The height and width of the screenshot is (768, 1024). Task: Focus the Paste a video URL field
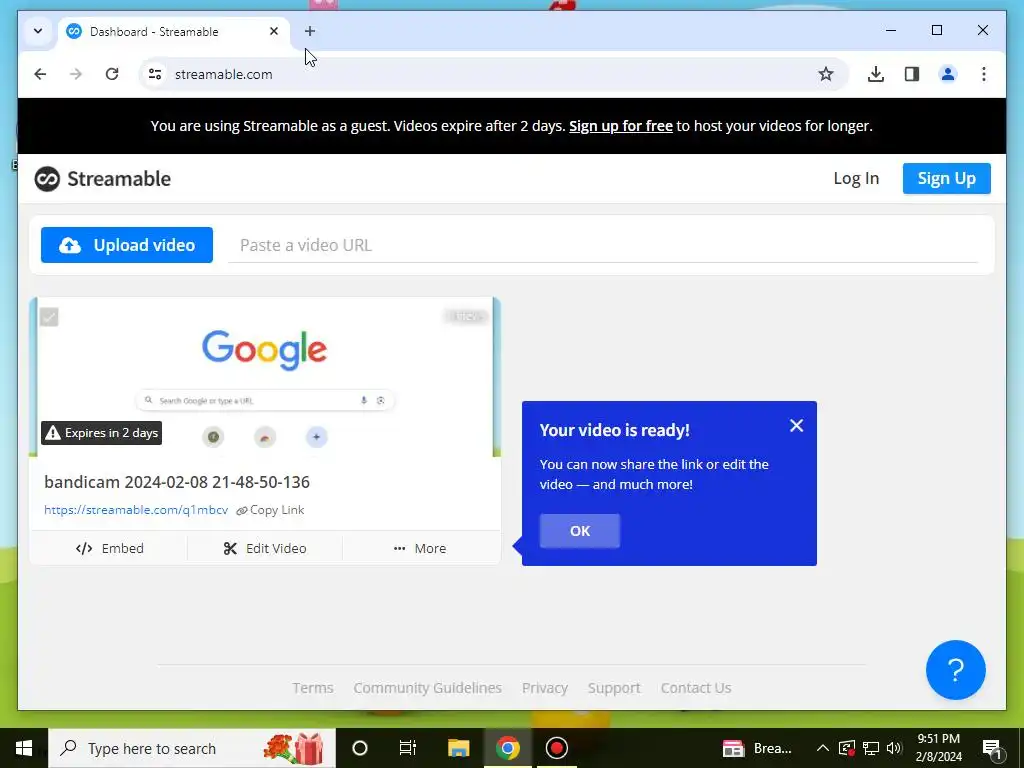coord(602,246)
